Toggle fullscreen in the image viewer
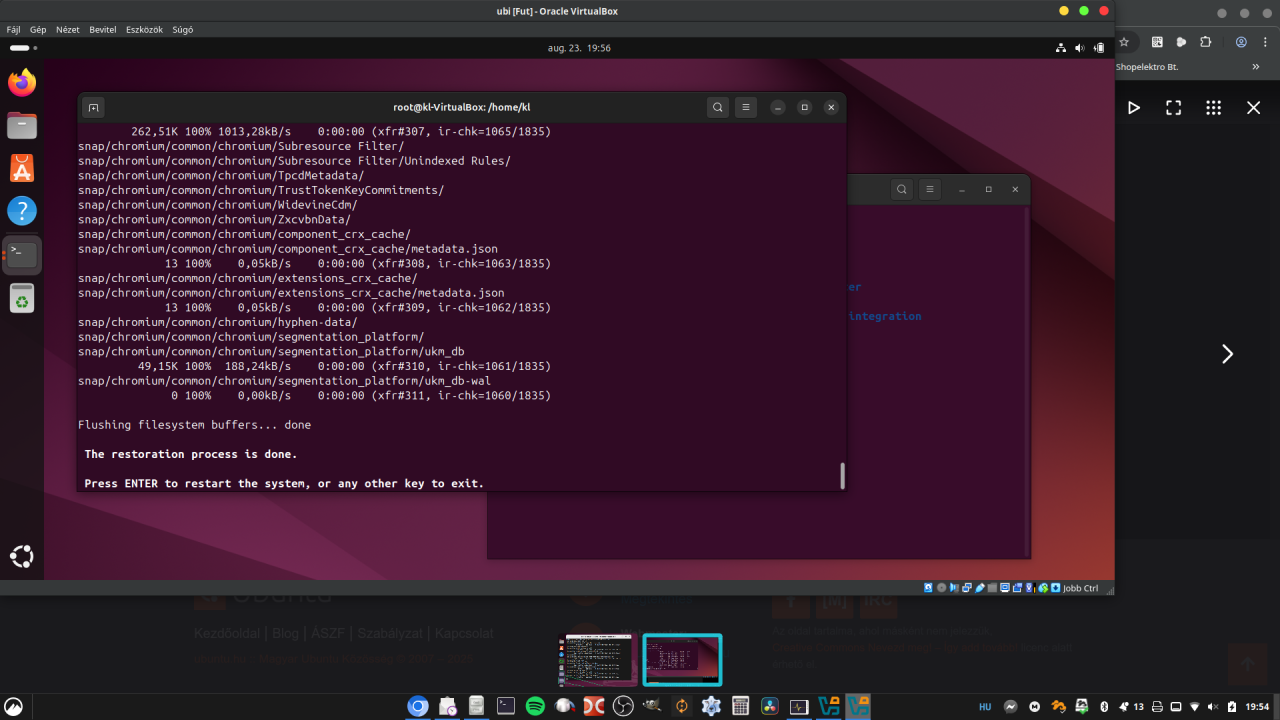1280x720 pixels. pos(1174,108)
